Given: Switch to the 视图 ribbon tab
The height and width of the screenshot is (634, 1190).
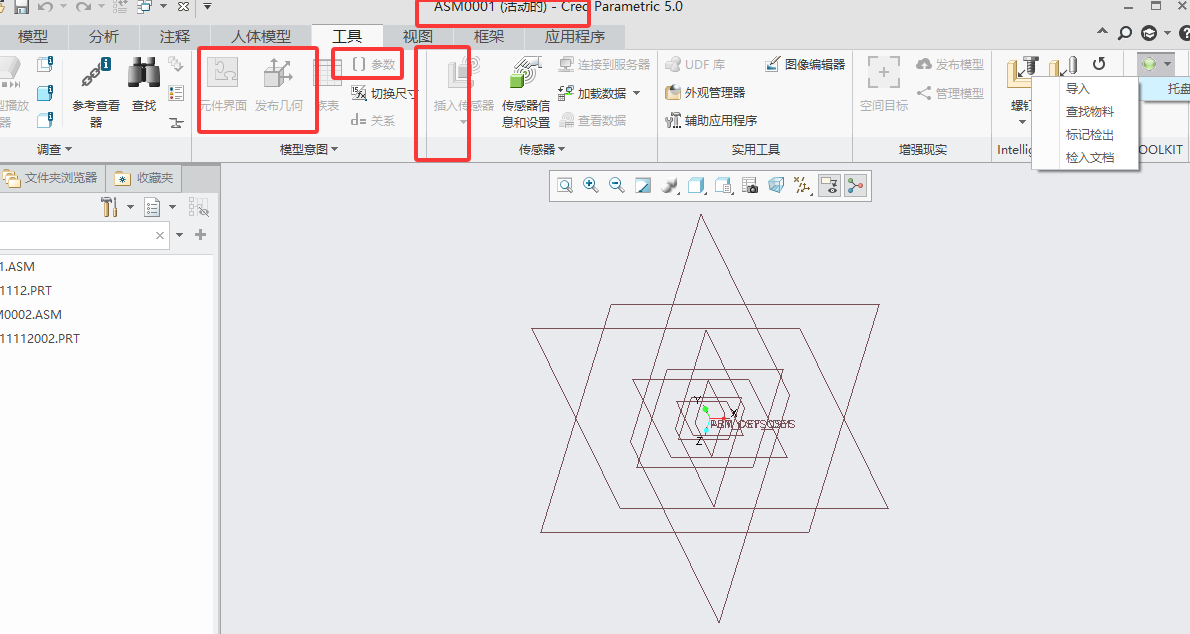Looking at the screenshot, I should point(417,36).
